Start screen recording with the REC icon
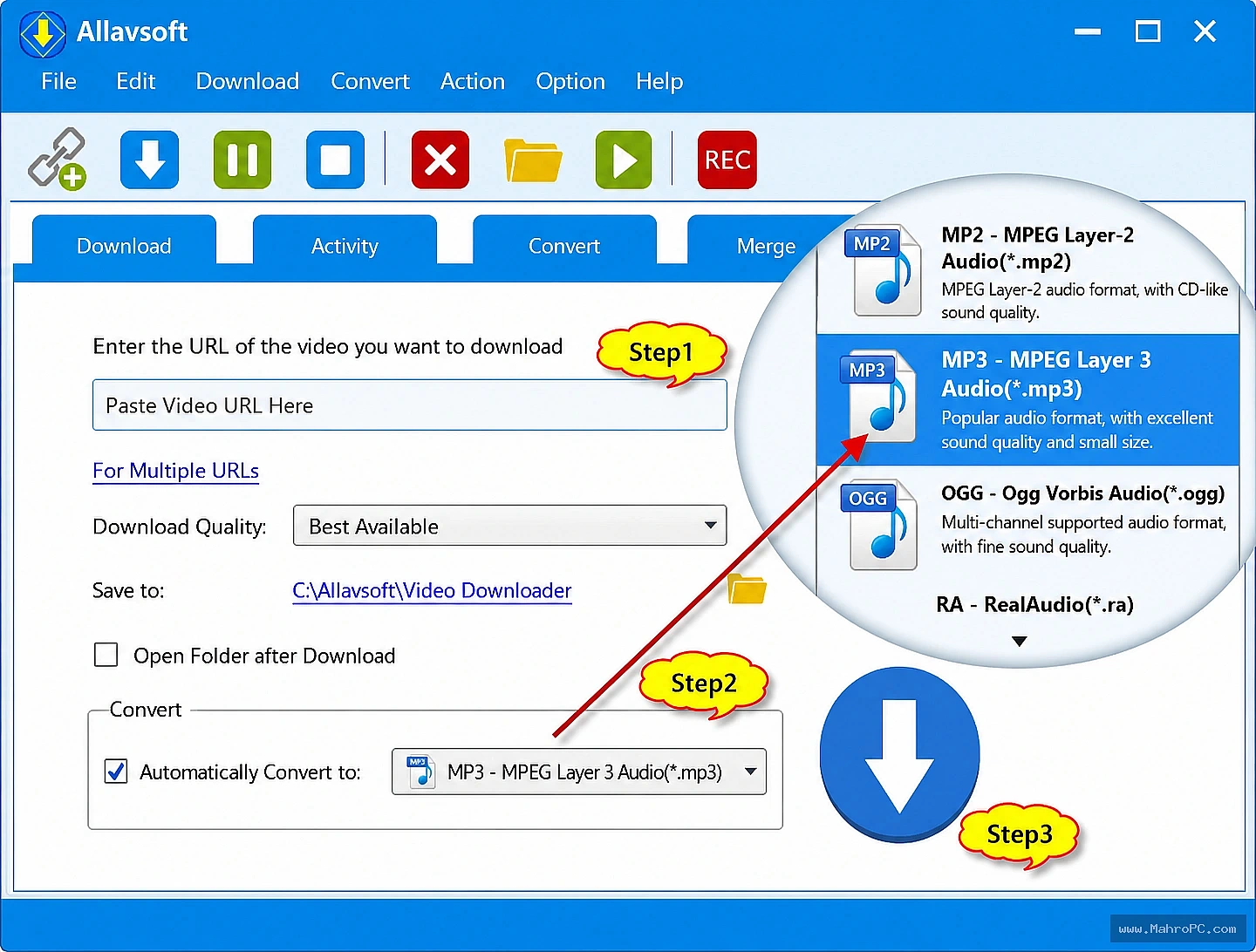The width and height of the screenshot is (1256, 952). (727, 160)
